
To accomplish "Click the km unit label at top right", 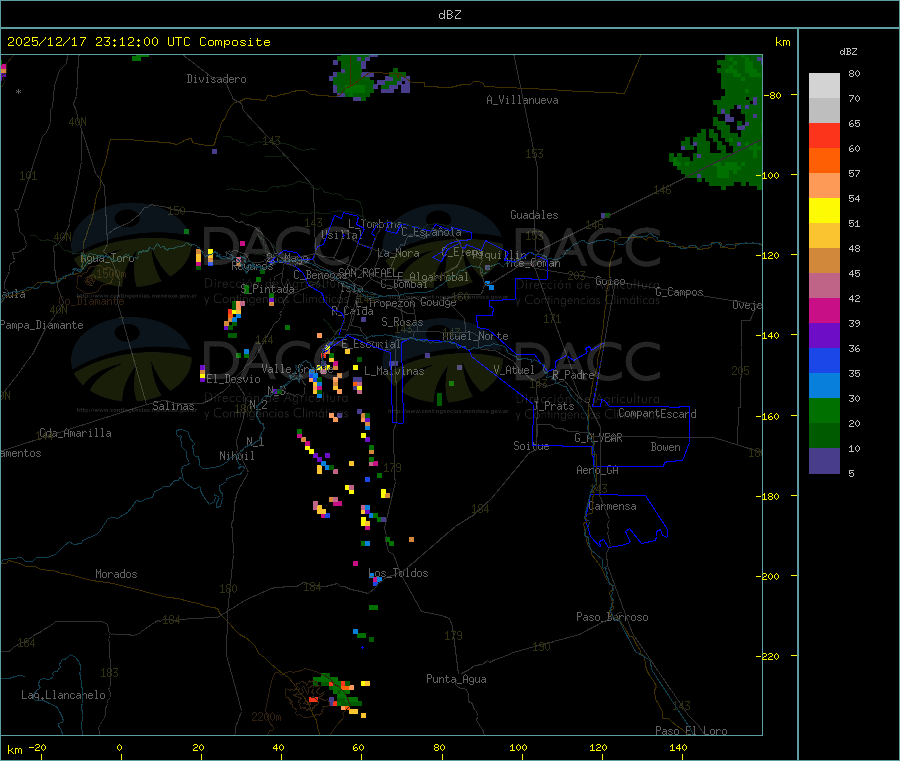I will click(x=782, y=42).
